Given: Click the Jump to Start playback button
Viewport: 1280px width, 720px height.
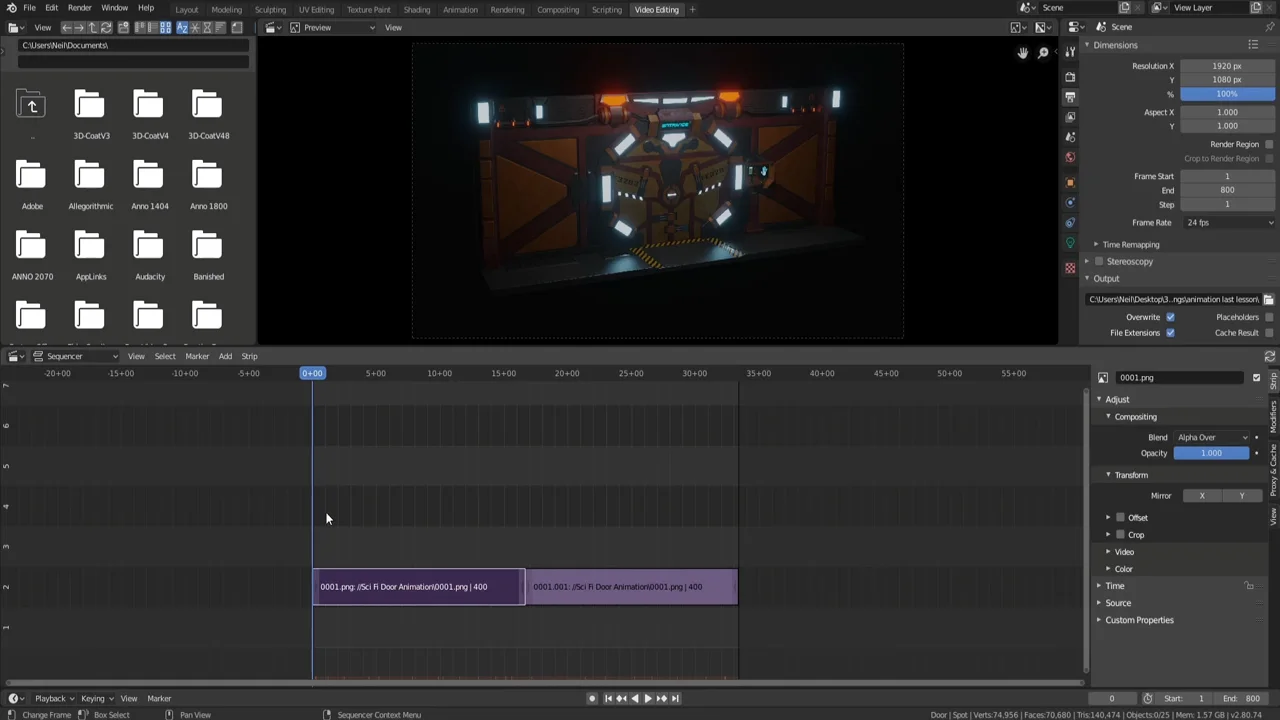Looking at the screenshot, I should (608, 698).
